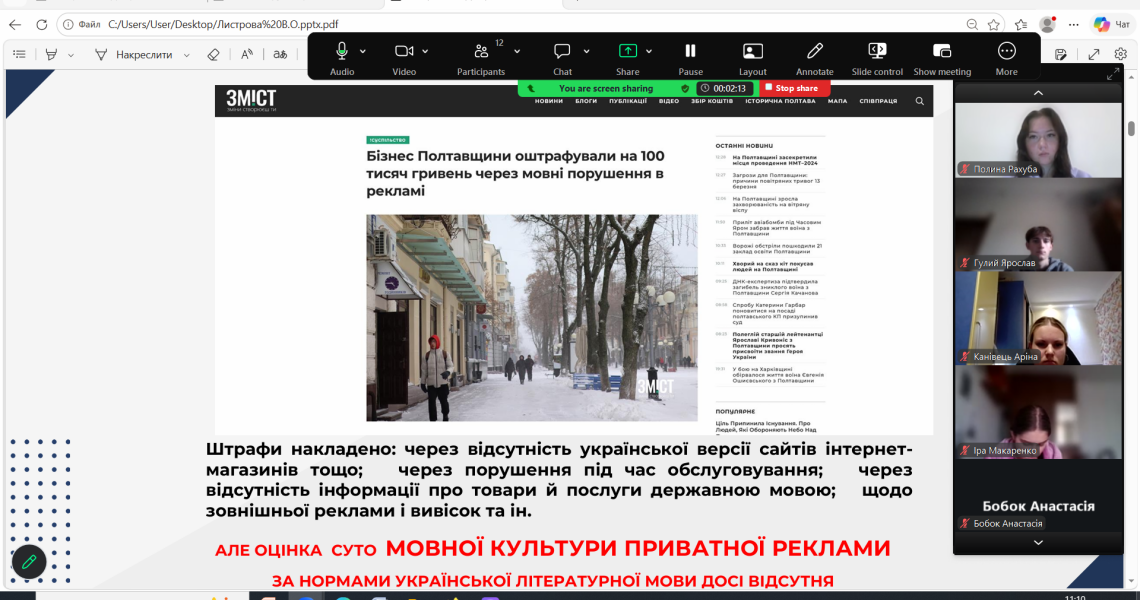
Task: Show next videos with the down chevron
Action: click(x=1038, y=543)
